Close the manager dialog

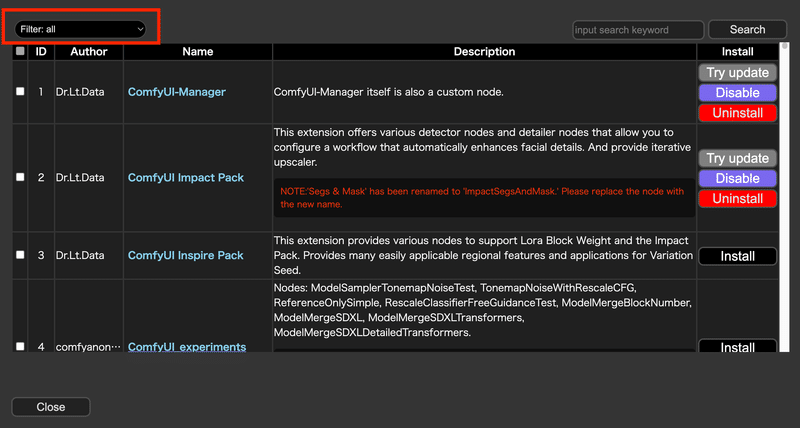point(51,407)
